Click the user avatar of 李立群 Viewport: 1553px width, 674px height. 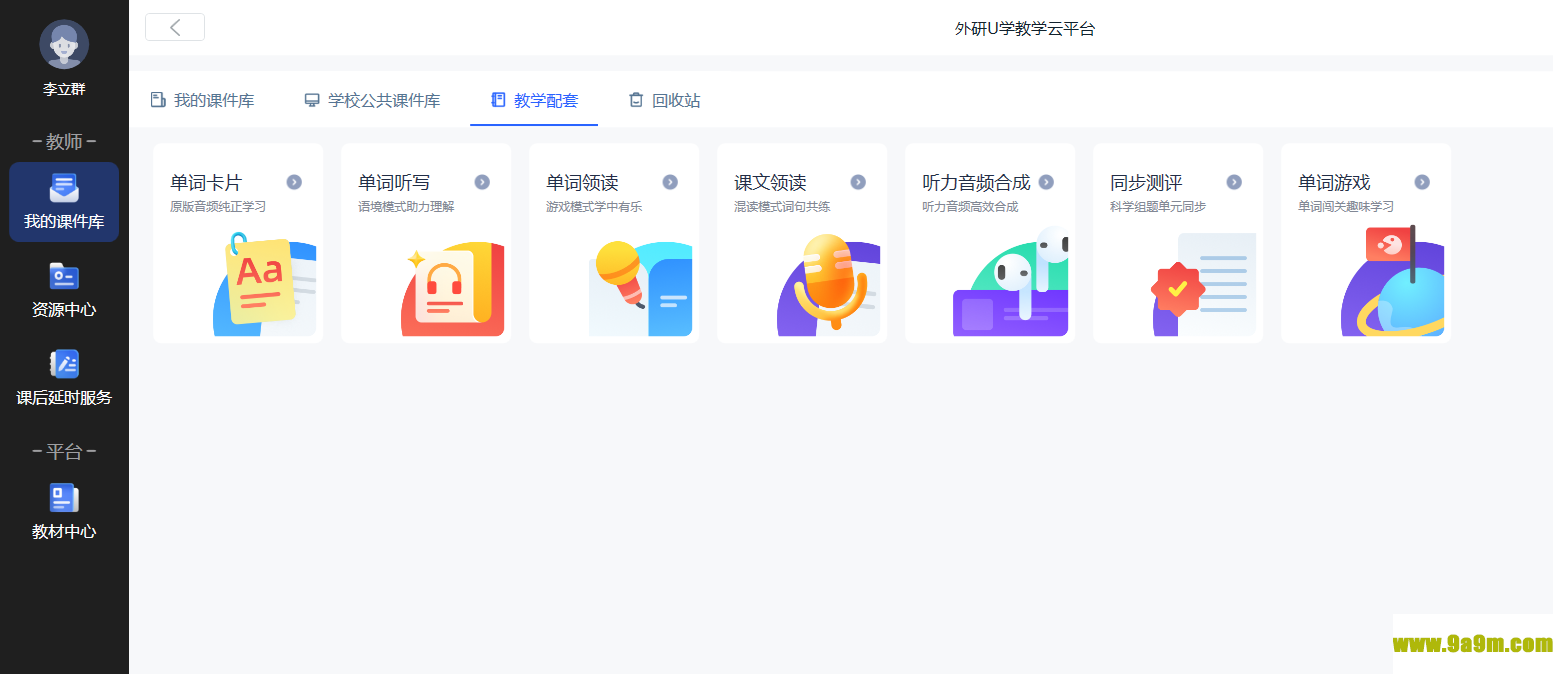(x=64, y=45)
